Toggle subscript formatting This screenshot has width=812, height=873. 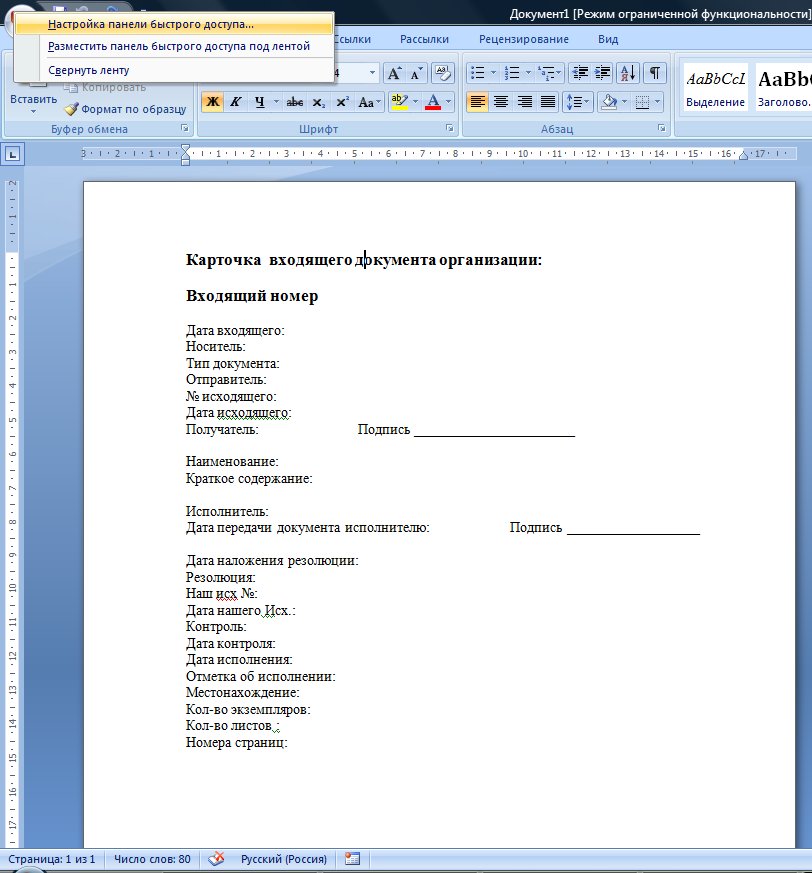319,102
